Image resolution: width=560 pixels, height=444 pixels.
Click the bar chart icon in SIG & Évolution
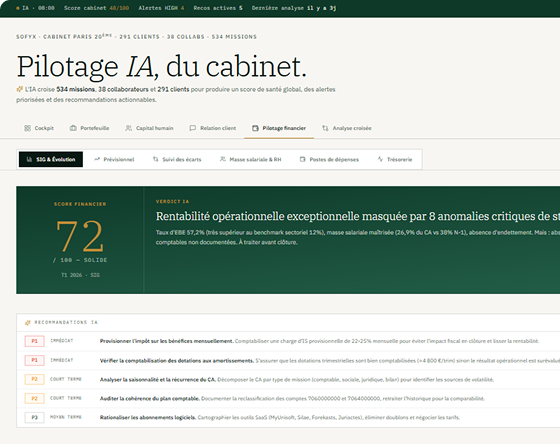pos(29,159)
